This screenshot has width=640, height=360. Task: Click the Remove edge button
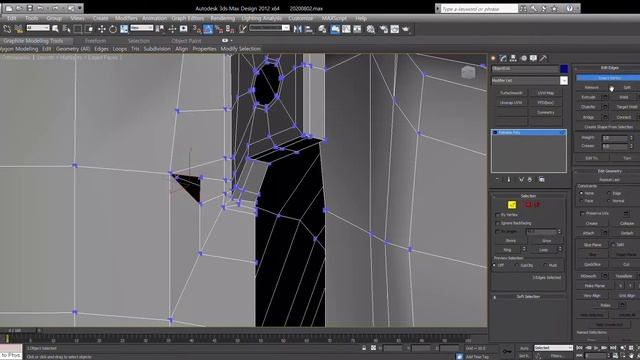591,87
